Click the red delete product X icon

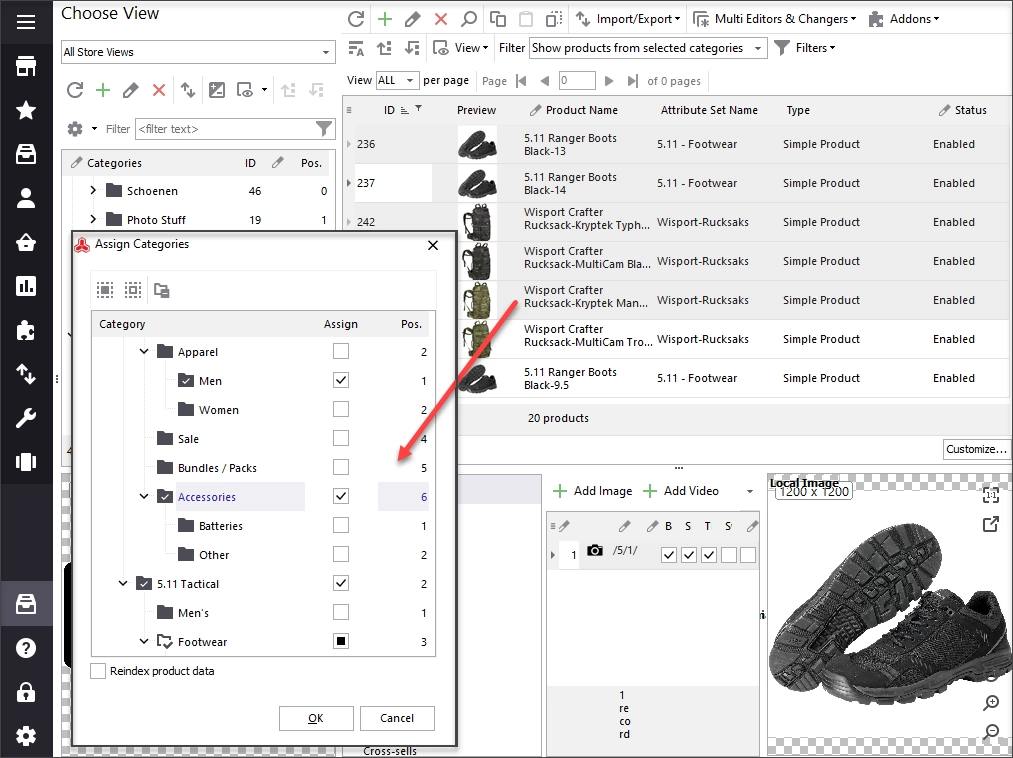[441, 19]
